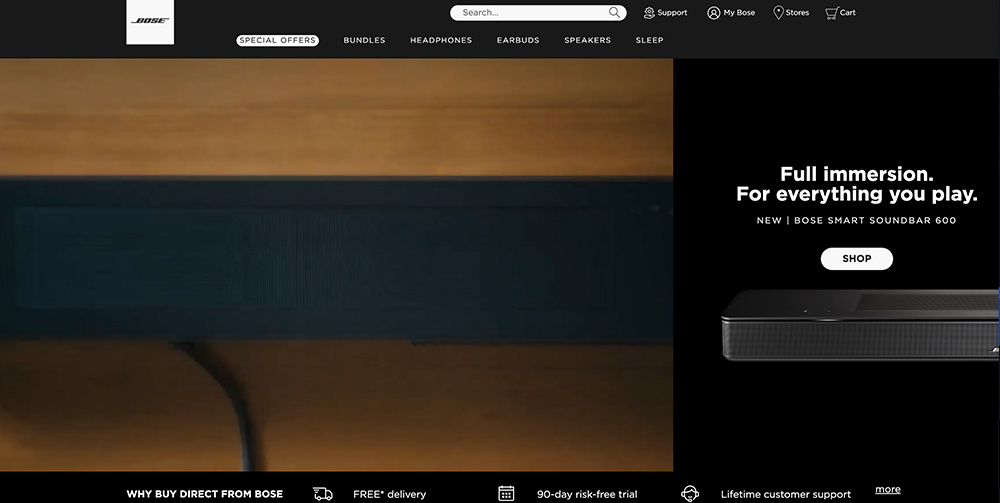This screenshot has width=1000, height=503.
Task: Open the Bundles menu
Action: coord(364,40)
